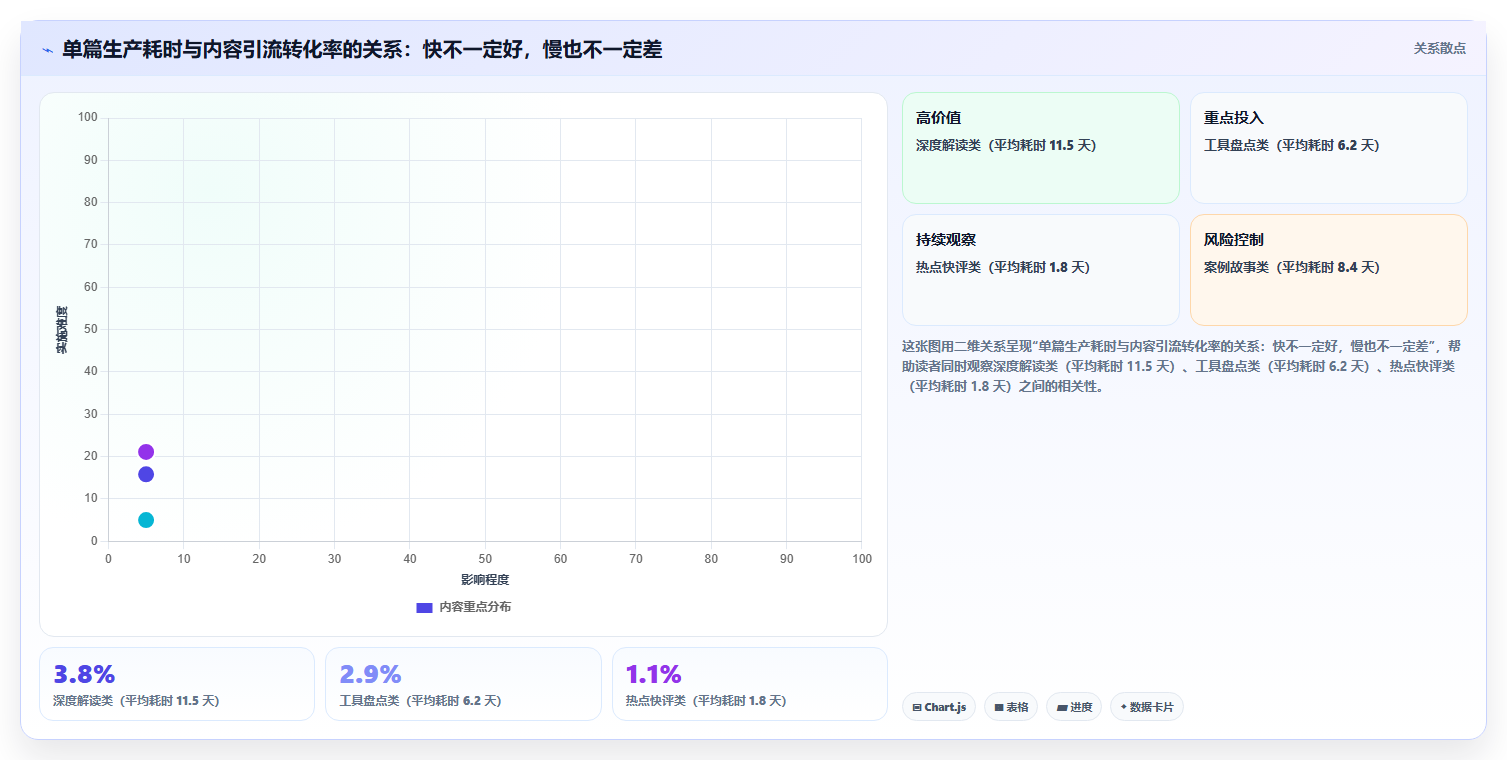This screenshot has height=760, width=1507.
Task: Select the cyan scatter point
Action: pos(146,520)
